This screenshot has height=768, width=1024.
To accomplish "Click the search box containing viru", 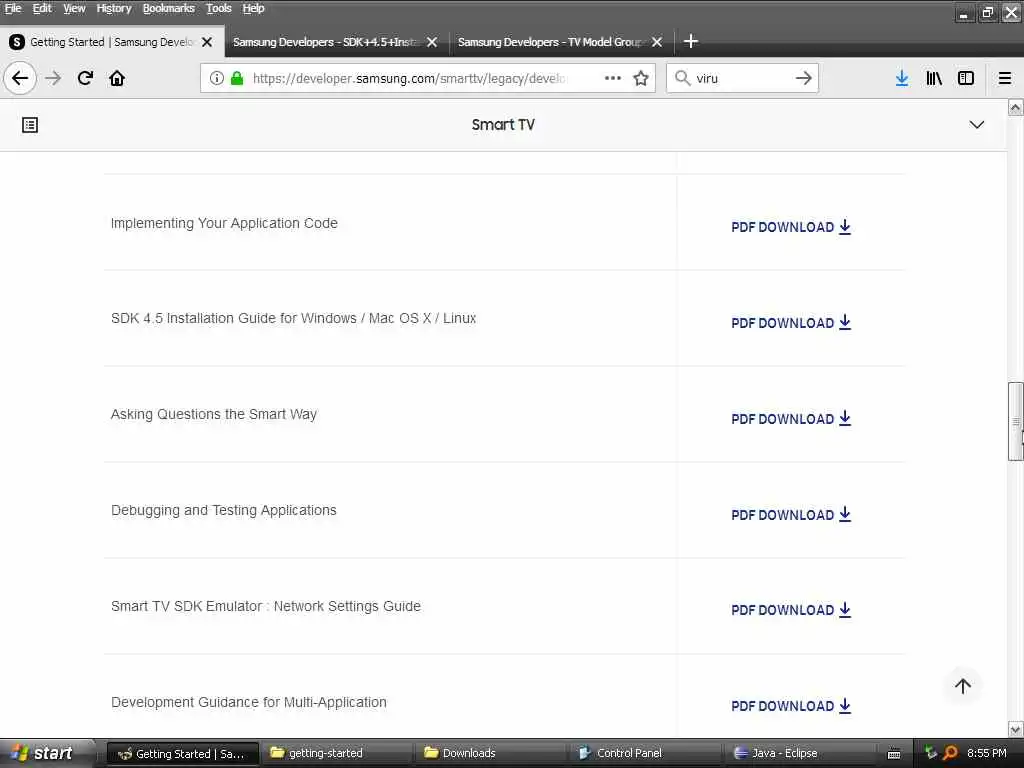I will pos(743,78).
